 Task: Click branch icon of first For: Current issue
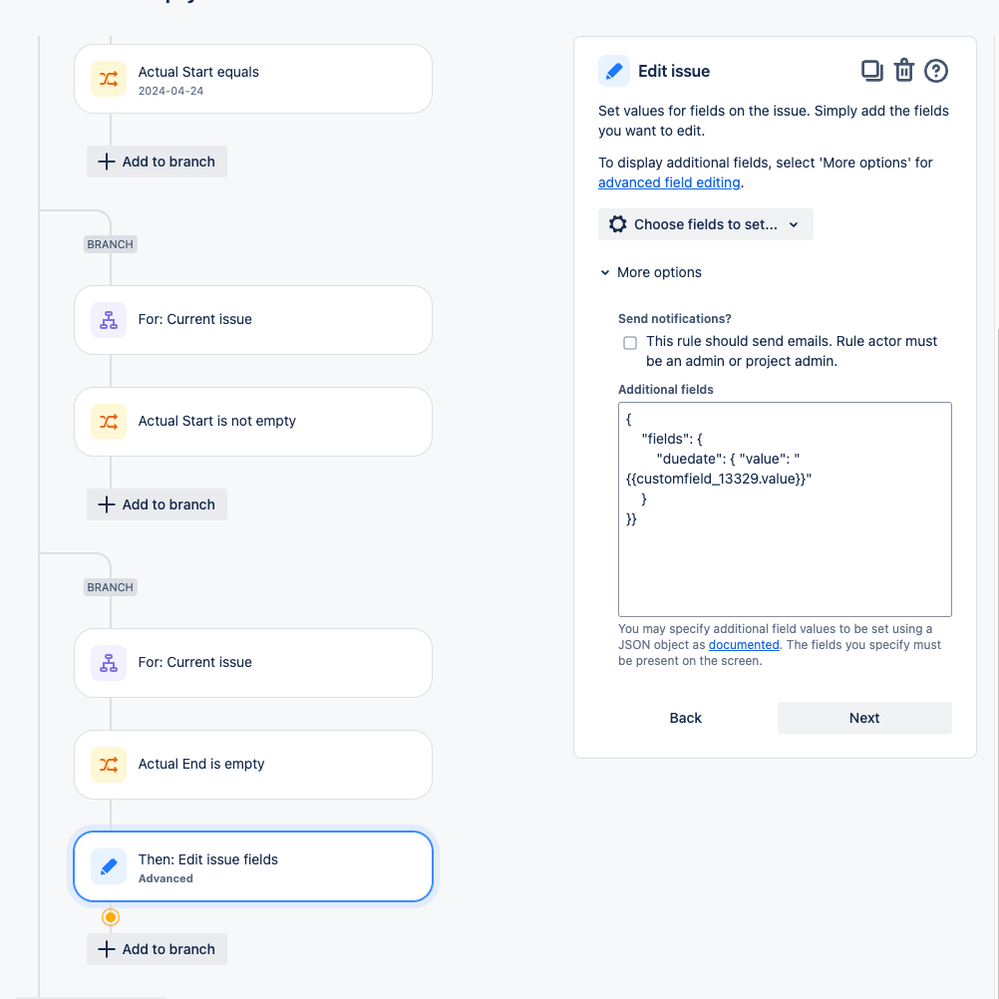pyautogui.click(x=108, y=320)
